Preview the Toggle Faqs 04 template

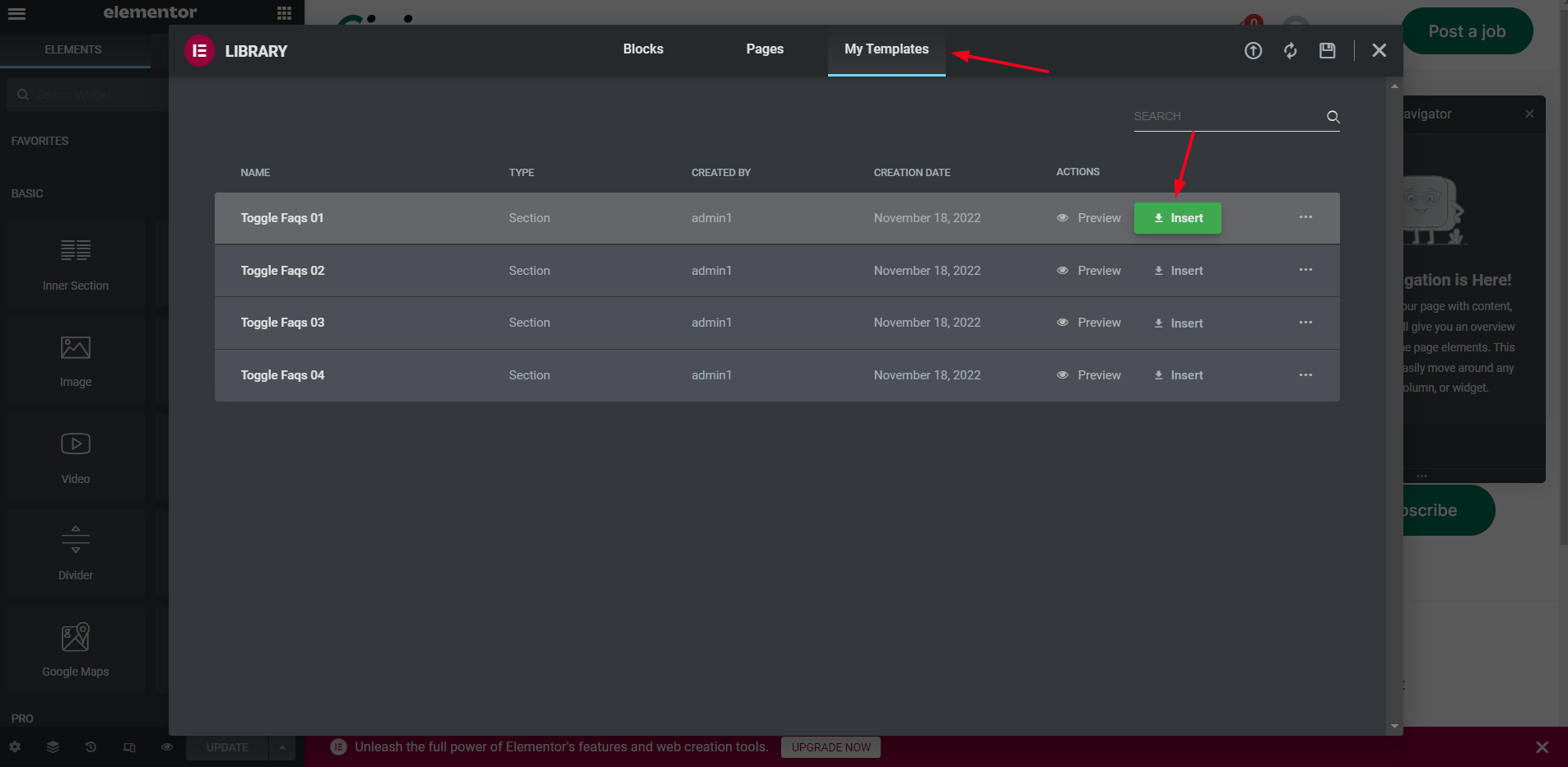[1089, 375]
